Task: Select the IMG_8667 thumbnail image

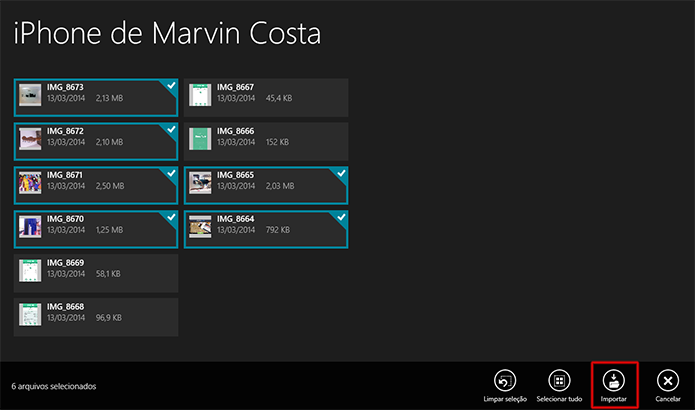Action: 200,95
